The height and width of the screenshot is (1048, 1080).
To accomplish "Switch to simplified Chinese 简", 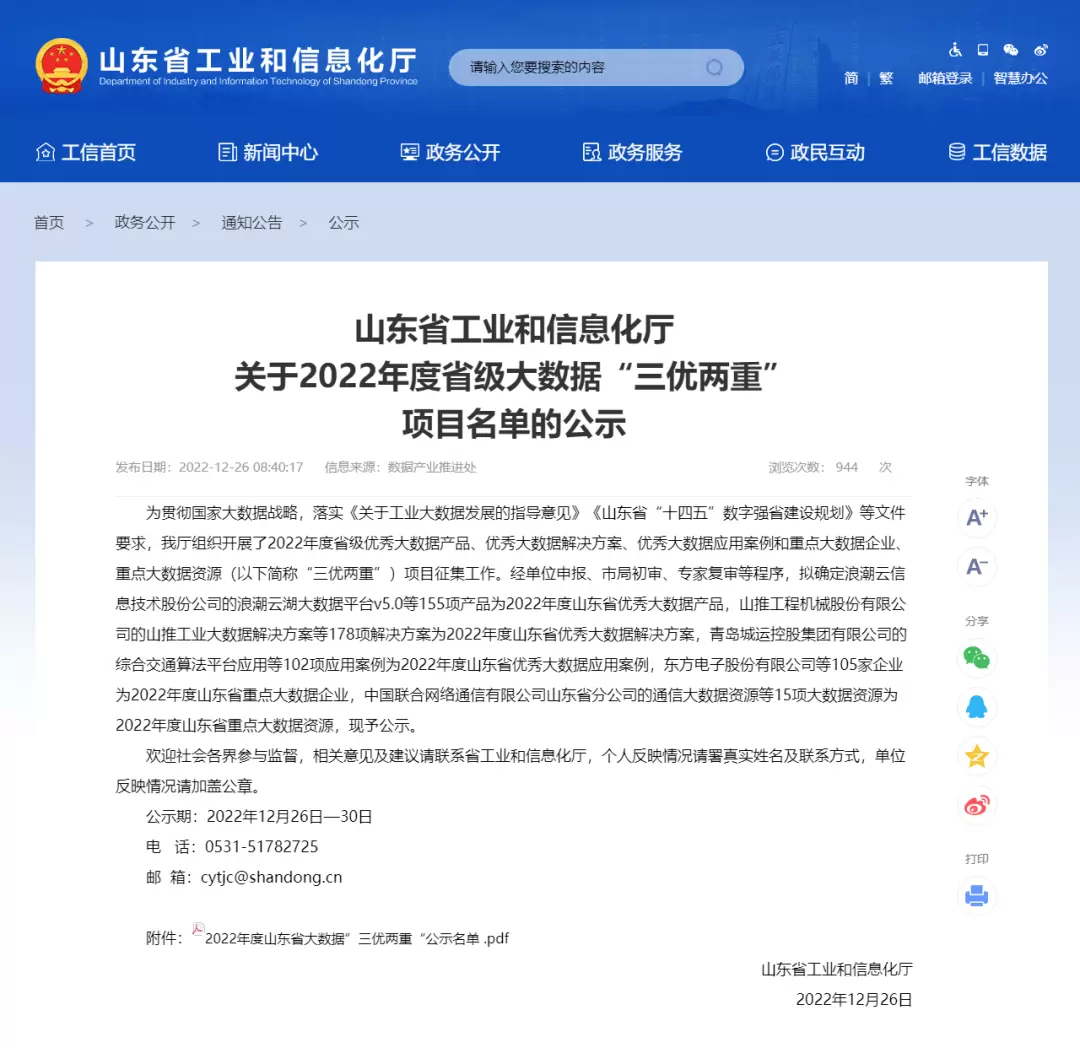I will tap(851, 78).
